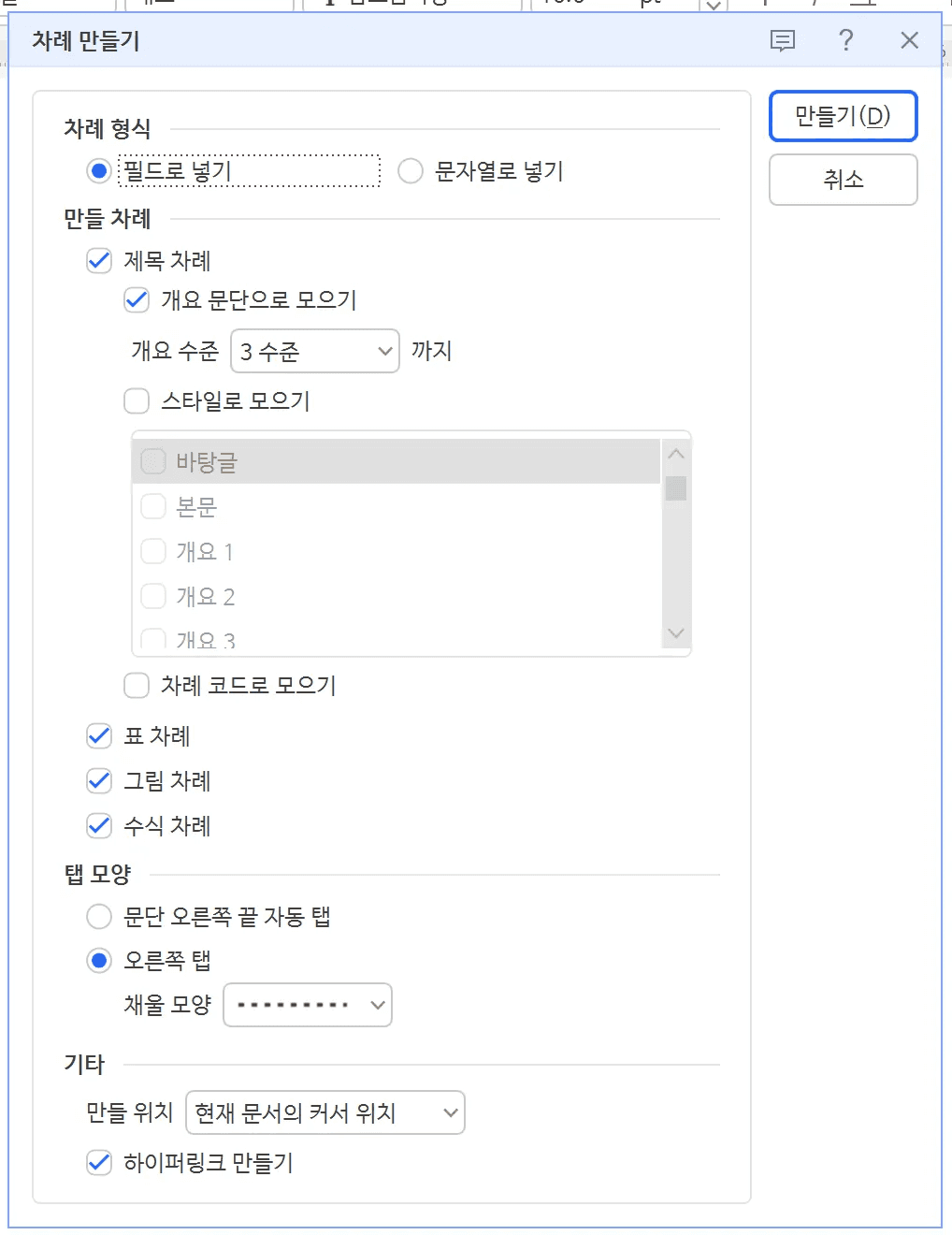This screenshot has height=1235, width=952.
Task: Click the style list scrollbar down arrow
Action: 675,633
